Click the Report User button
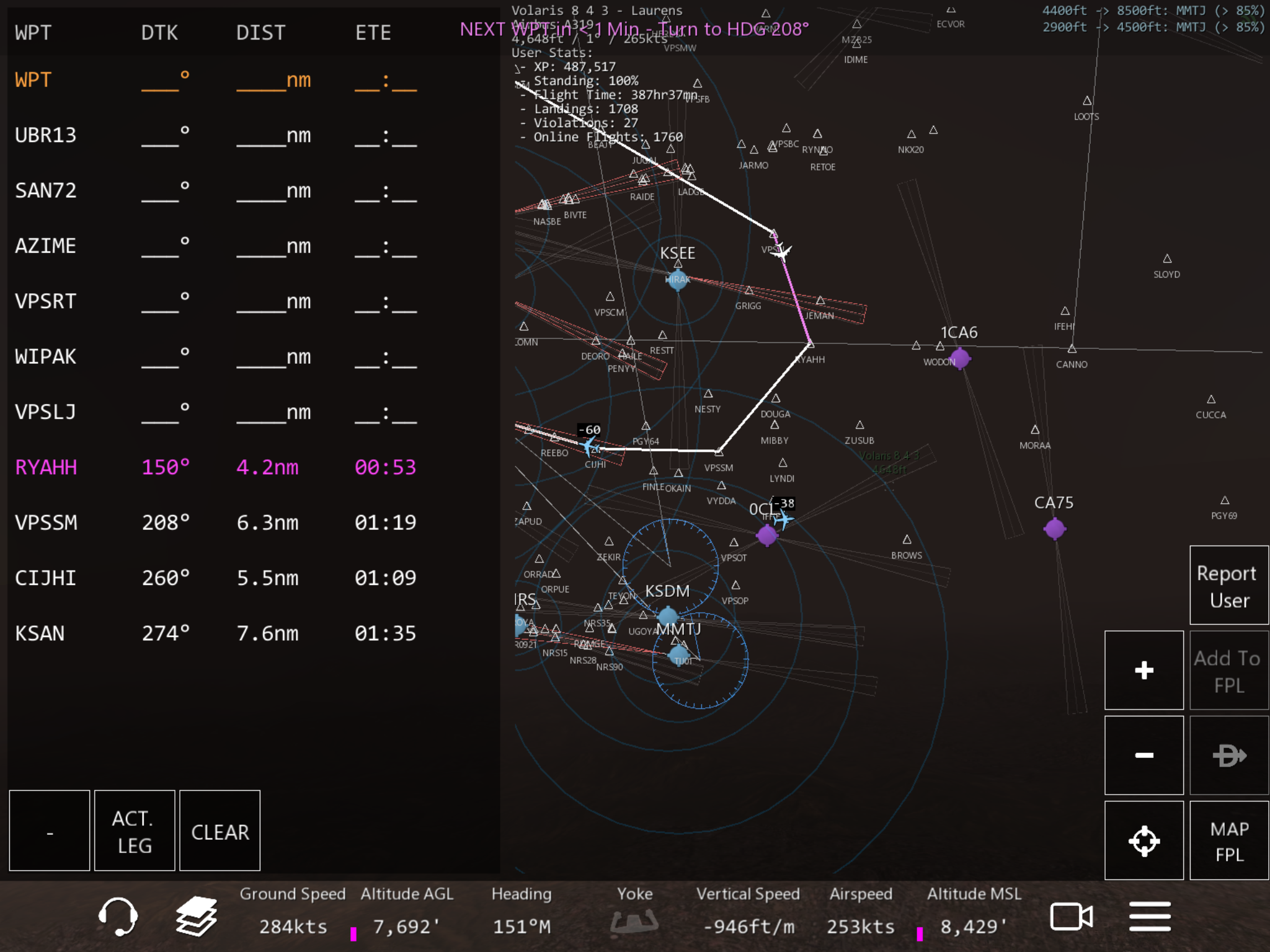The height and width of the screenshot is (952, 1270). coord(1228,586)
